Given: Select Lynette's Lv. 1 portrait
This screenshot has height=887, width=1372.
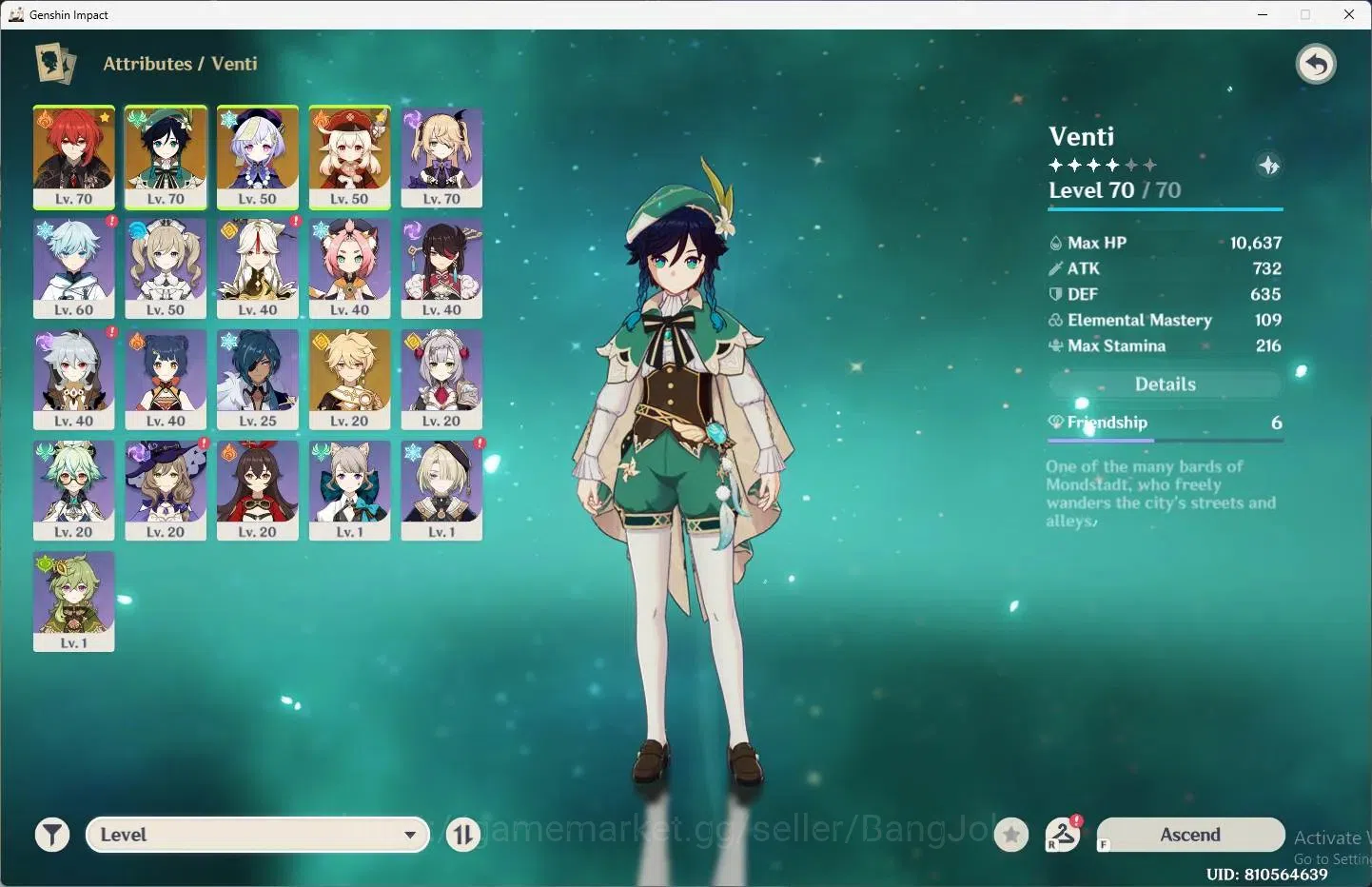Looking at the screenshot, I should [x=350, y=490].
